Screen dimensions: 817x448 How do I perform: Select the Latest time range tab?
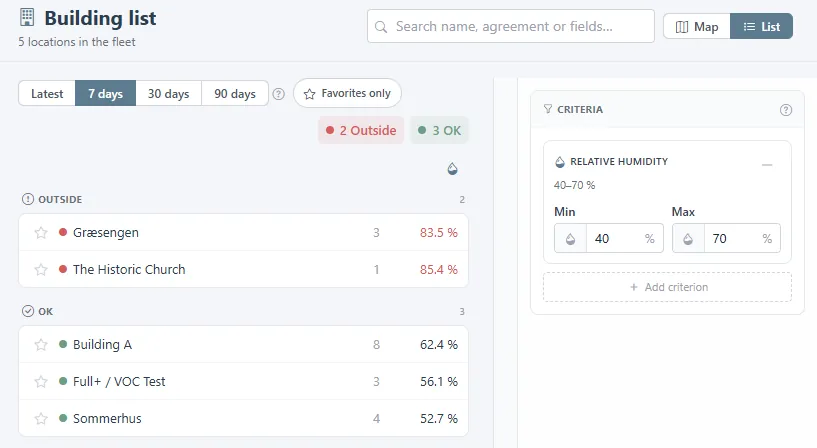(47, 94)
